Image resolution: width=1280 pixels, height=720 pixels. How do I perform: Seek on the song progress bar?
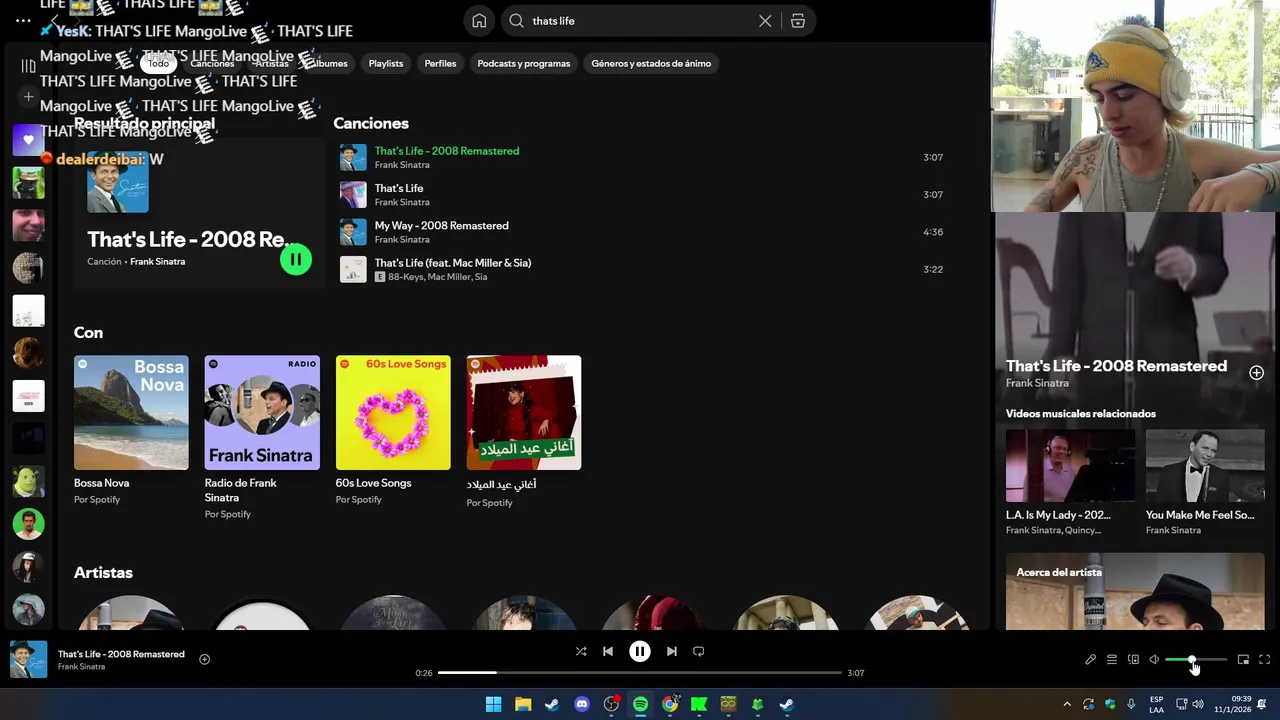click(640, 673)
